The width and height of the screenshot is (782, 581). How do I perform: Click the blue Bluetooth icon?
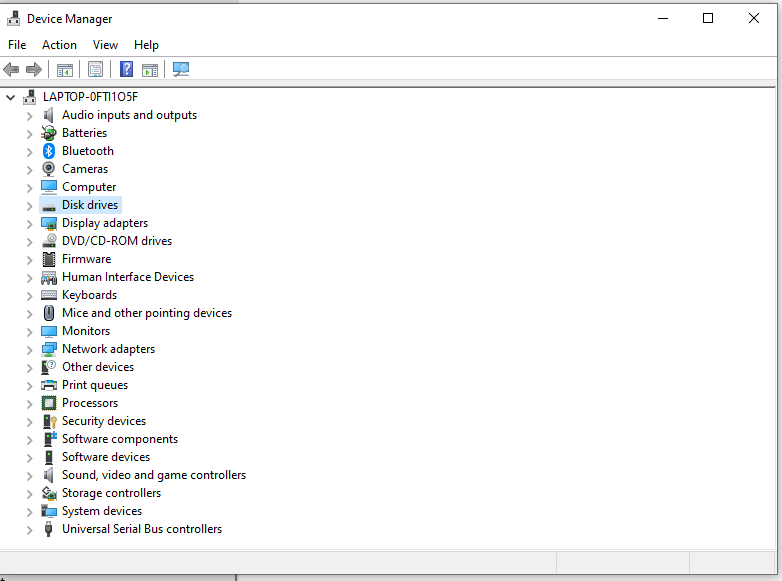pyautogui.click(x=48, y=151)
